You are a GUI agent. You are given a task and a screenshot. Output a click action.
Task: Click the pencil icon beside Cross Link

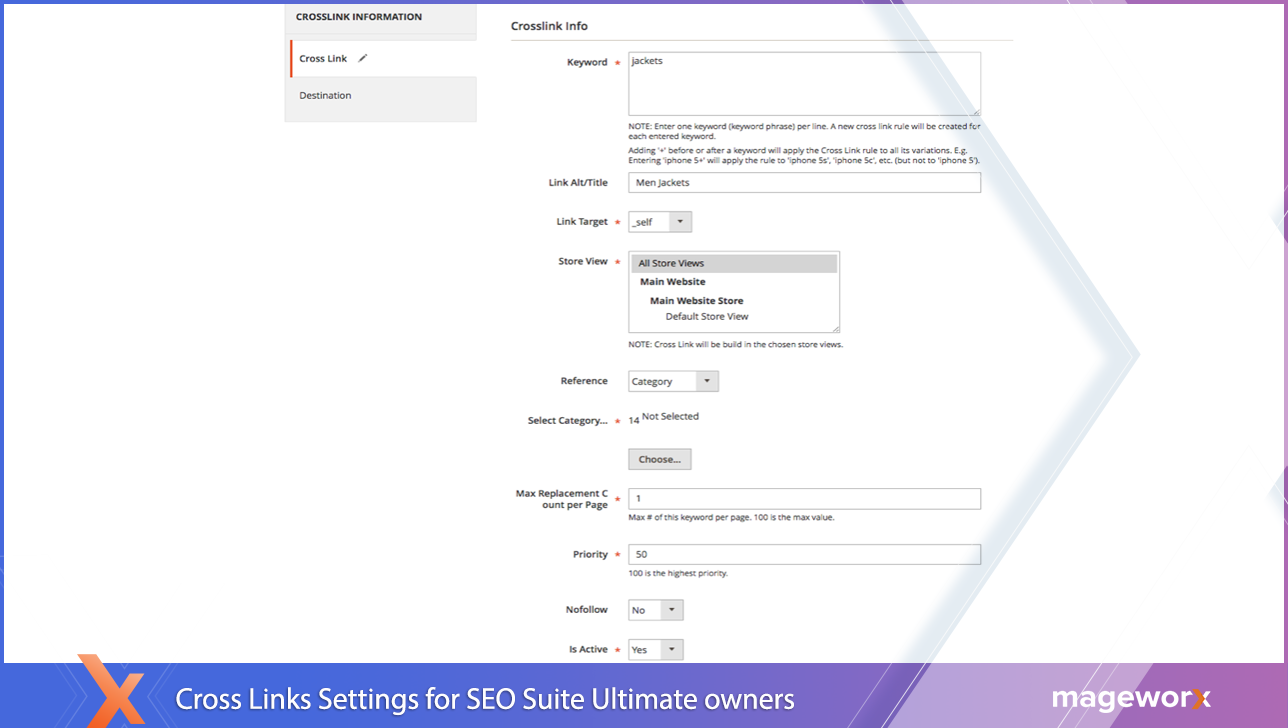click(x=363, y=58)
